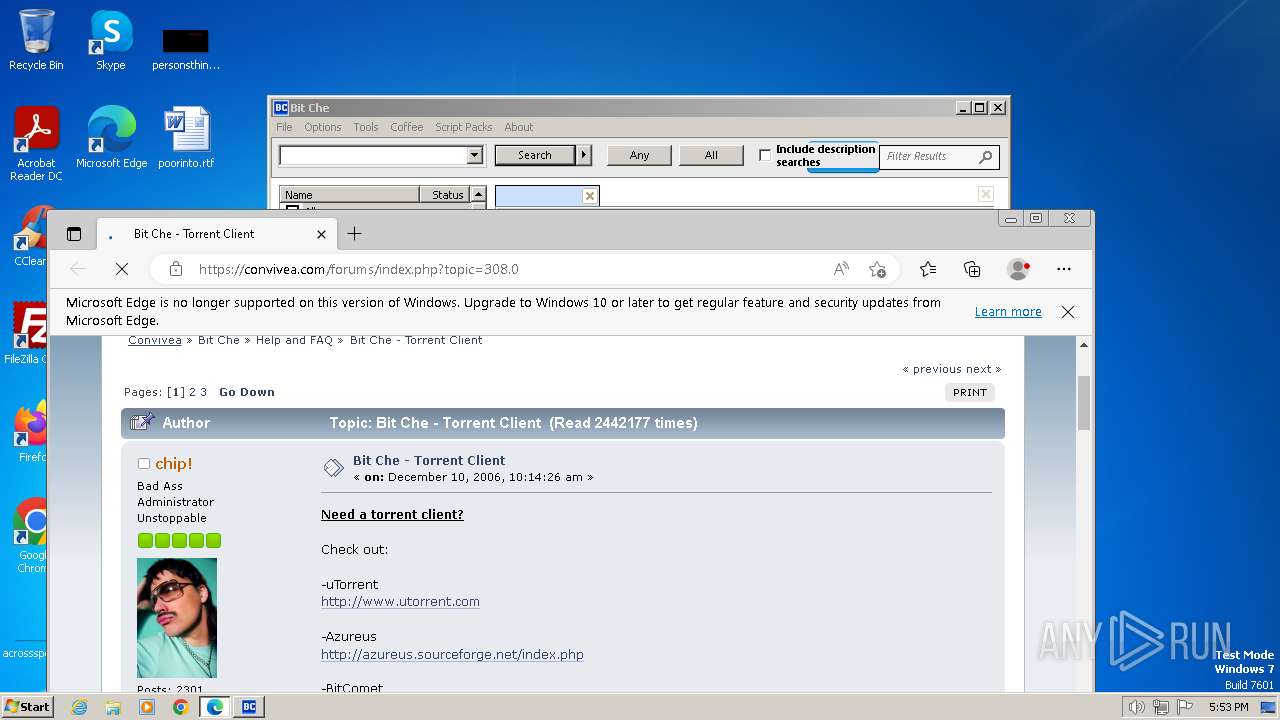
Task: Go to page 2 of the topic
Action: 193,392
